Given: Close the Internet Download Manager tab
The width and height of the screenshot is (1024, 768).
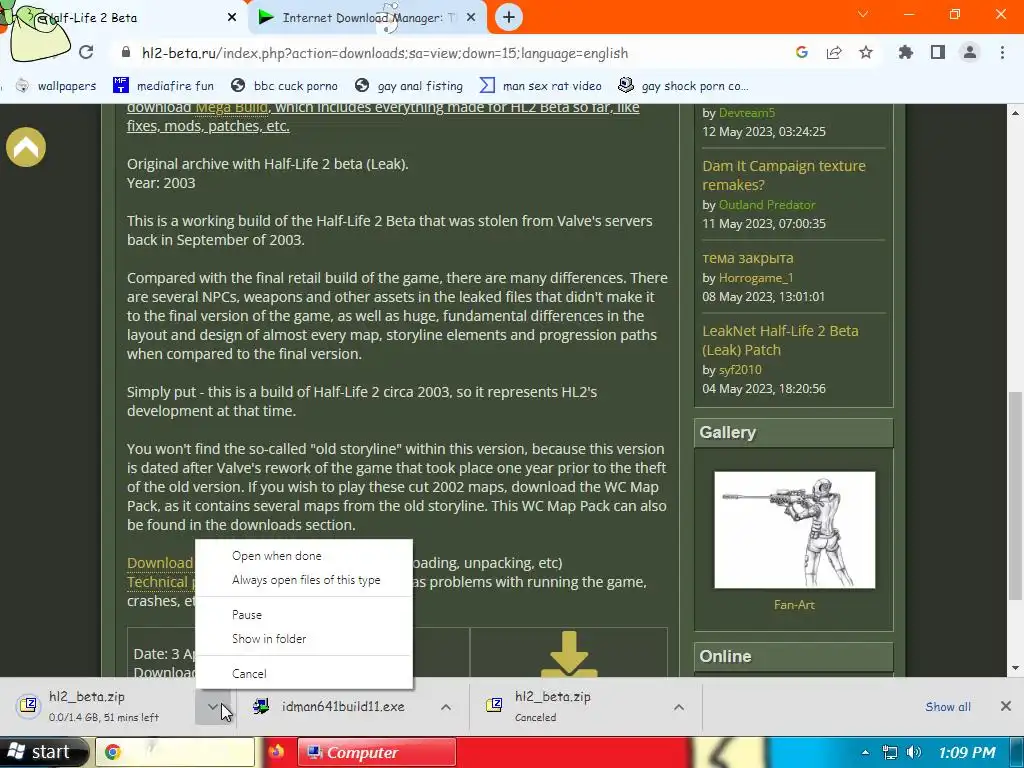Looking at the screenshot, I should click(x=471, y=17).
